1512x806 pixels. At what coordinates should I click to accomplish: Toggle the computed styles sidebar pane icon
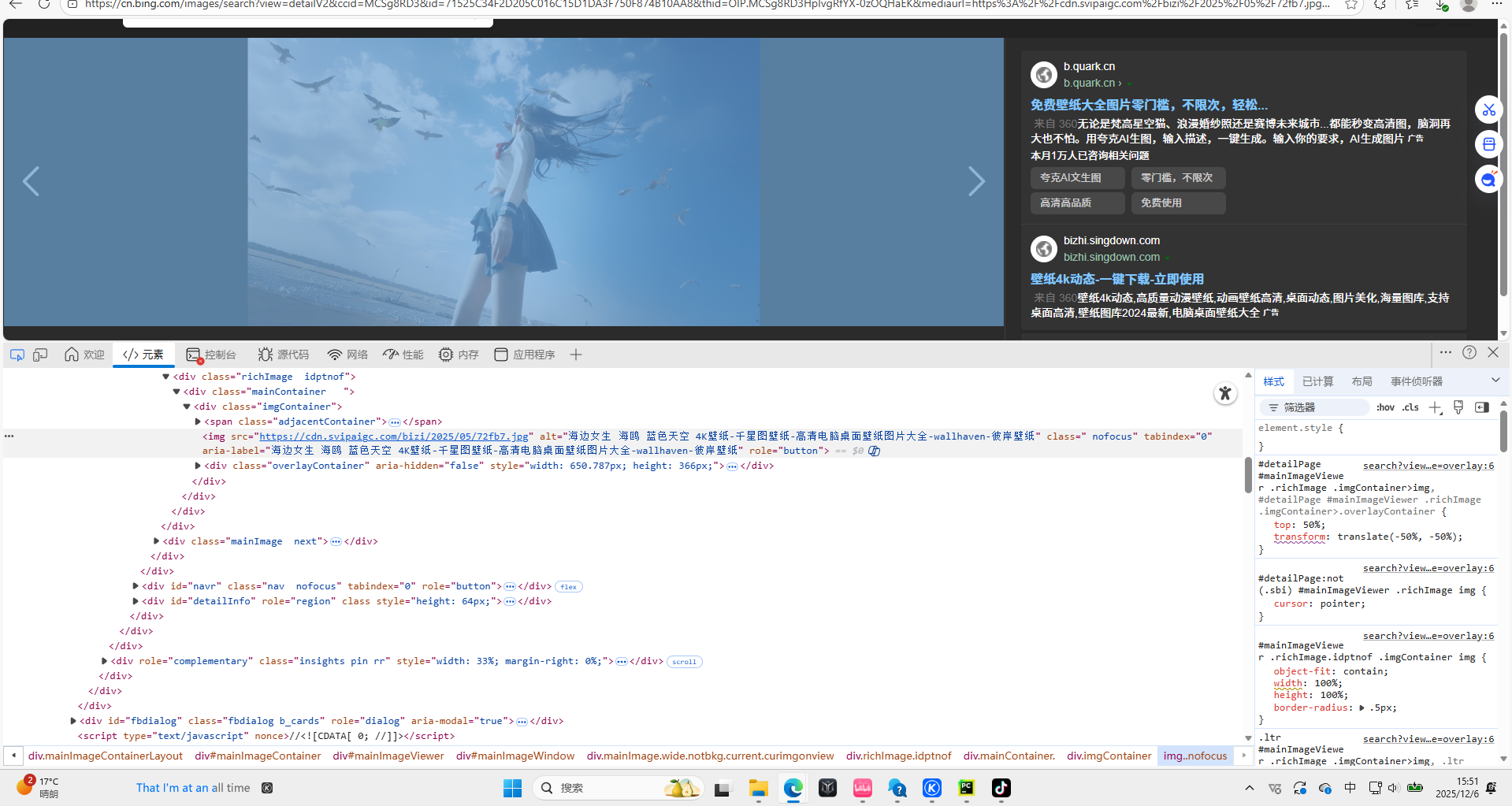(1482, 407)
